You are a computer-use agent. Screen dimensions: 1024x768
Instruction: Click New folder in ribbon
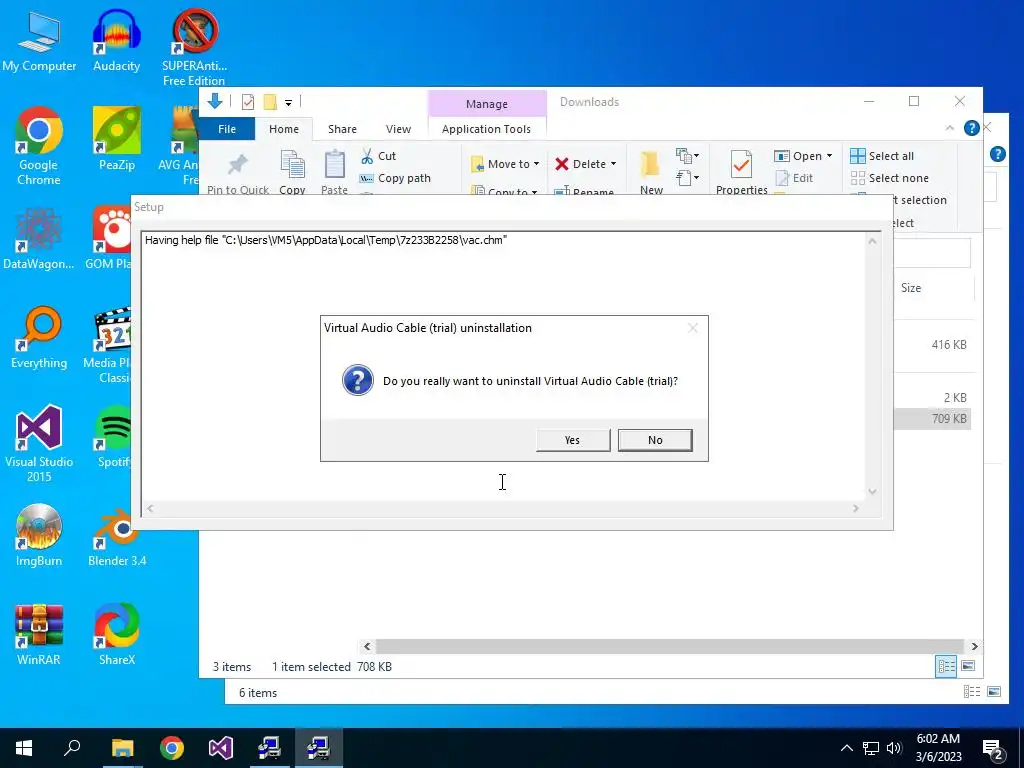pos(651,172)
